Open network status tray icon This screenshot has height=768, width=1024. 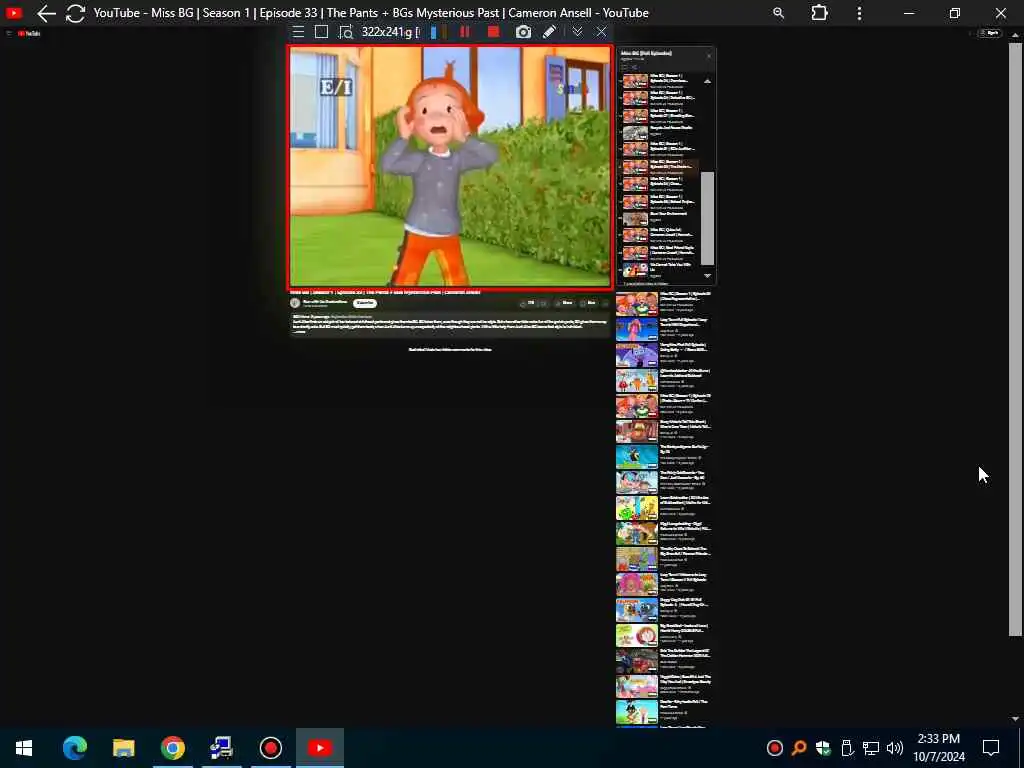tap(871, 748)
